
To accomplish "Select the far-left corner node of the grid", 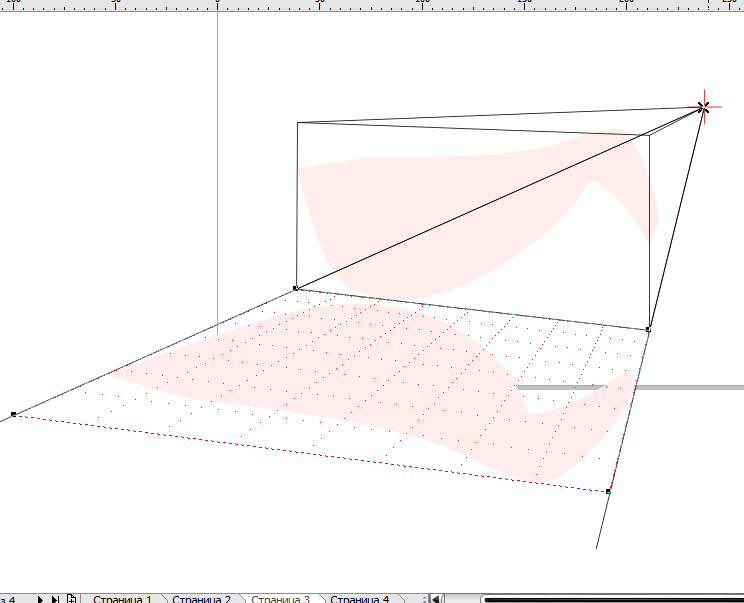I will (x=13, y=413).
